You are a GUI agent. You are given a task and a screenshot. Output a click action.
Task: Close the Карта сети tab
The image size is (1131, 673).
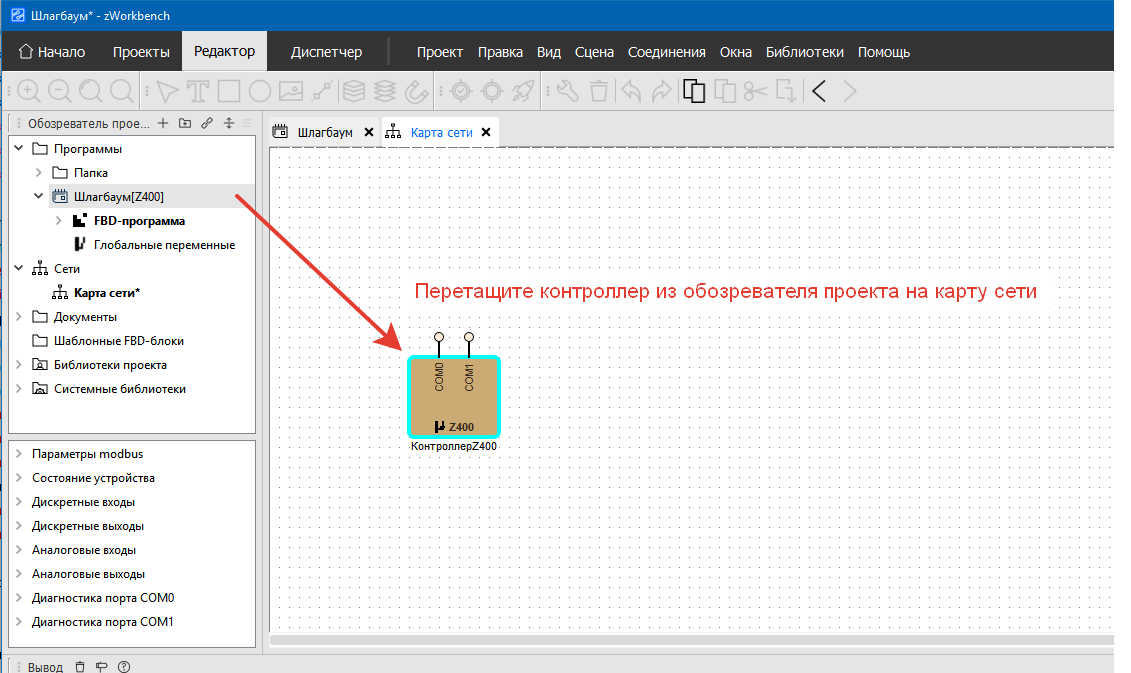click(487, 132)
